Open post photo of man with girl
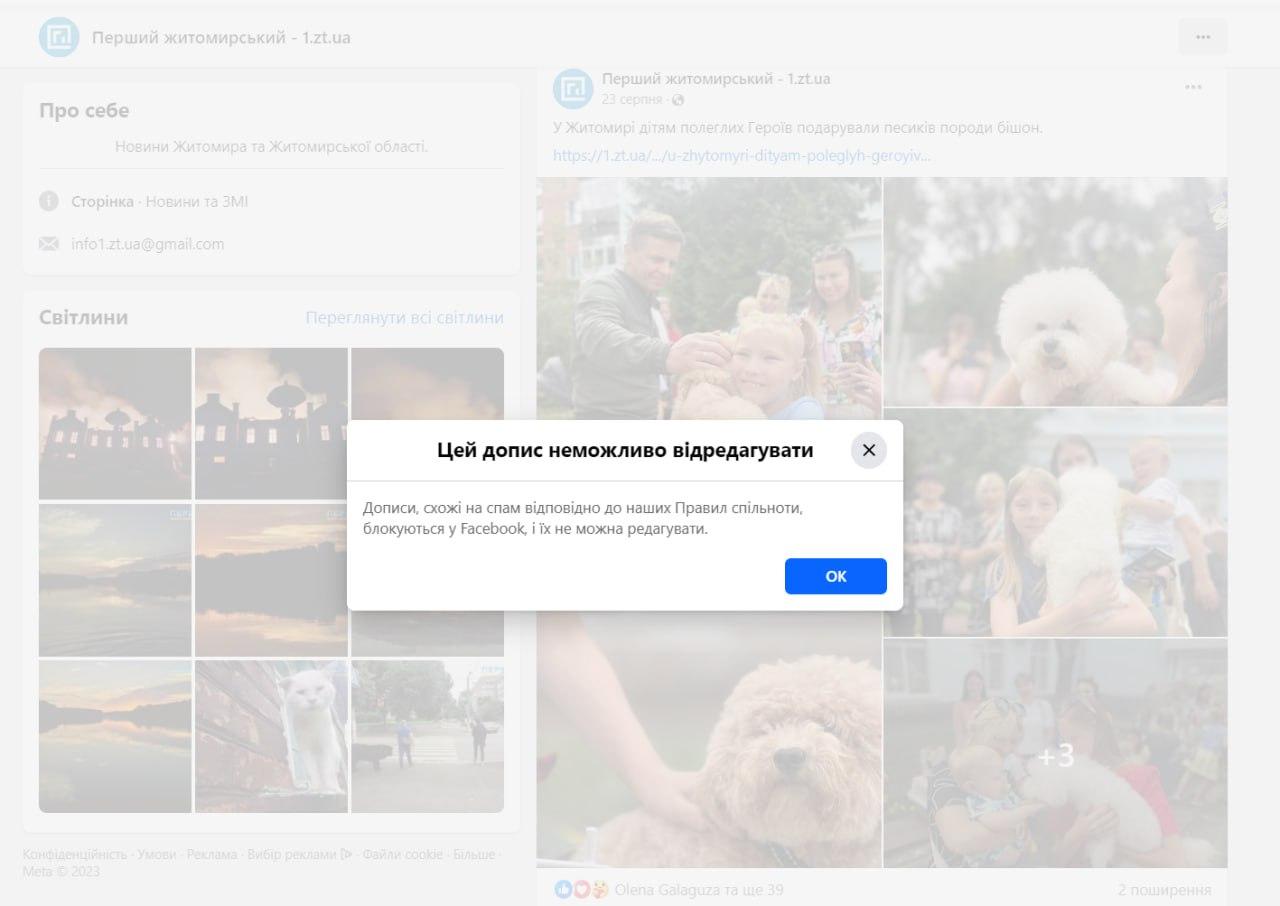 [x=709, y=298]
